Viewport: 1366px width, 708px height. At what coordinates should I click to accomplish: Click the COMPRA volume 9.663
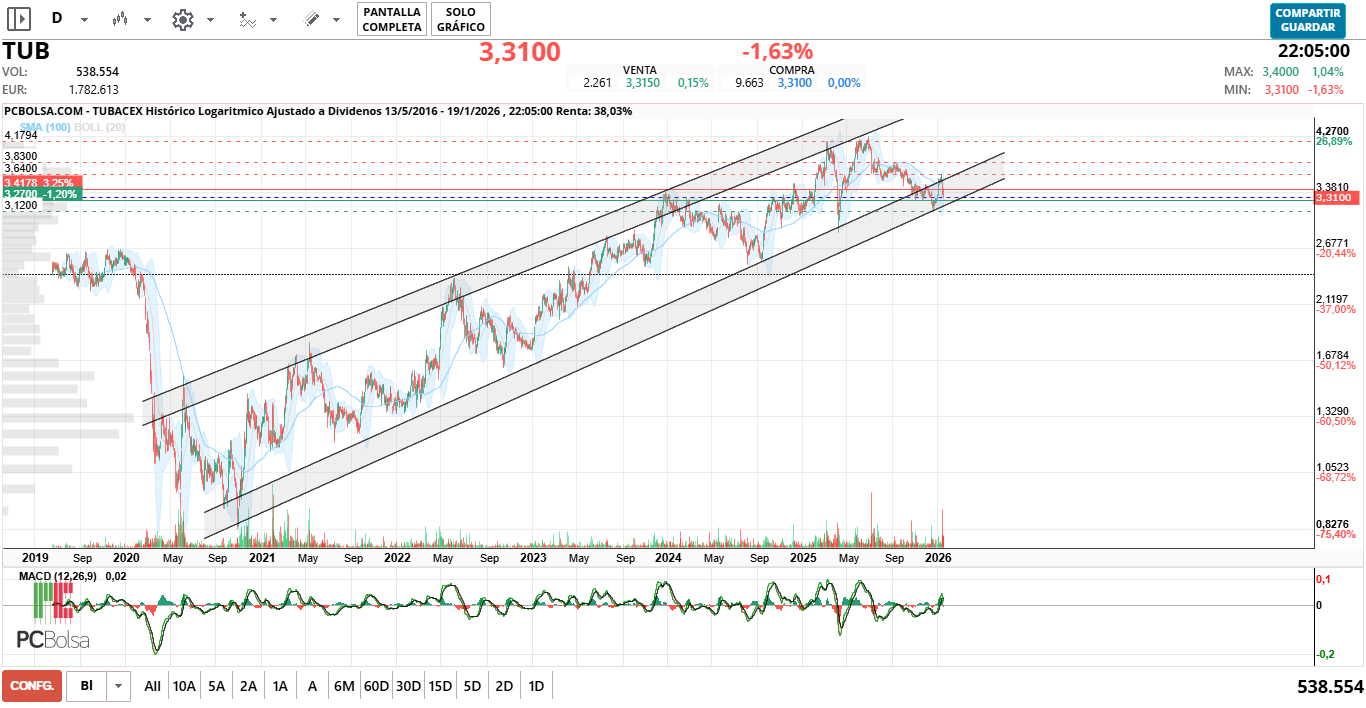749,83
